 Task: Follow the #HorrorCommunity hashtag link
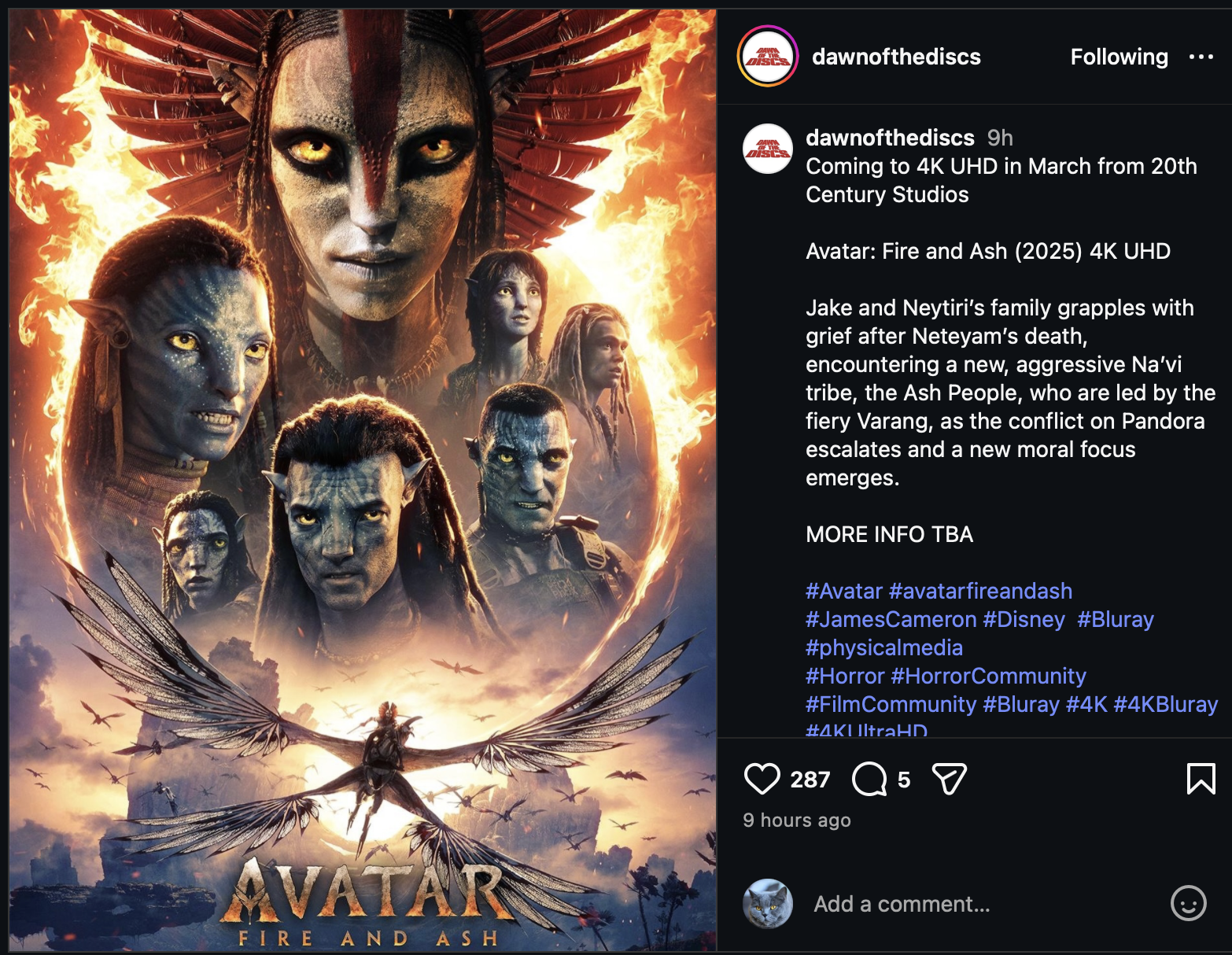click(988, 676)
